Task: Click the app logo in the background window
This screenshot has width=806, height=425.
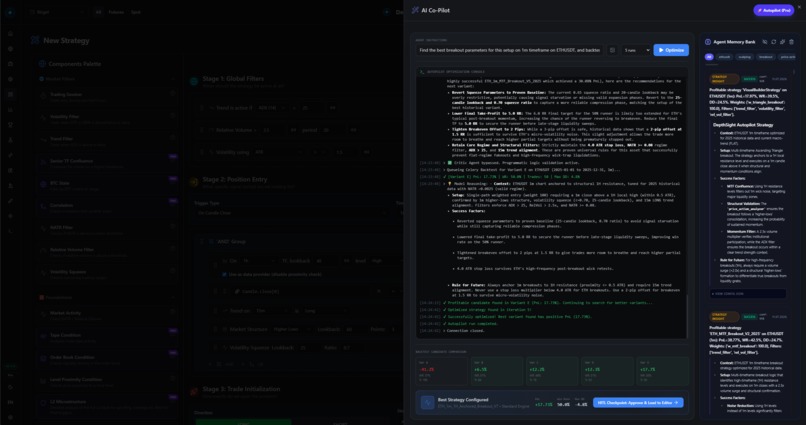Action: click(10, 12)
